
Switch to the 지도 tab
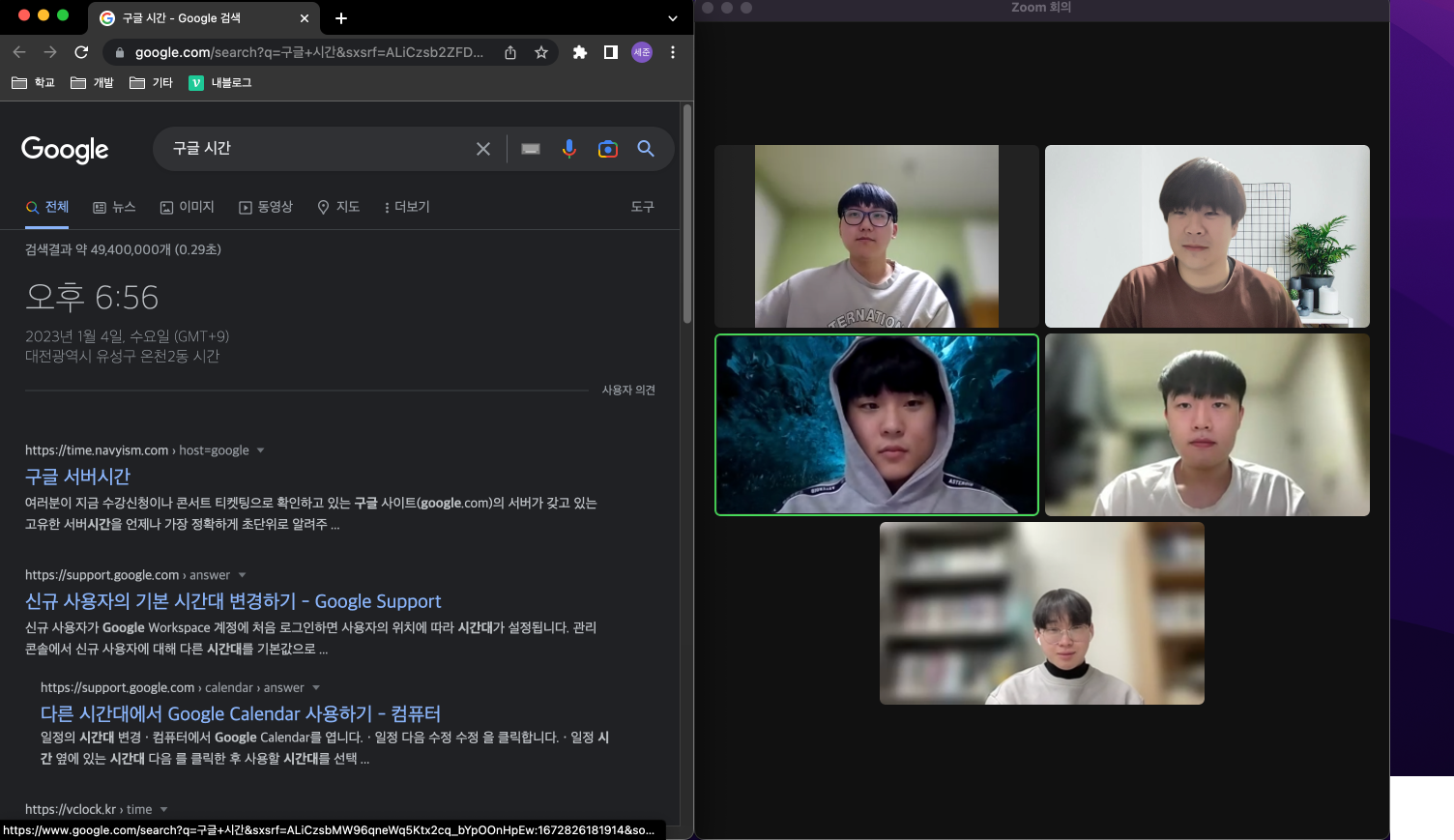(338, 207)
